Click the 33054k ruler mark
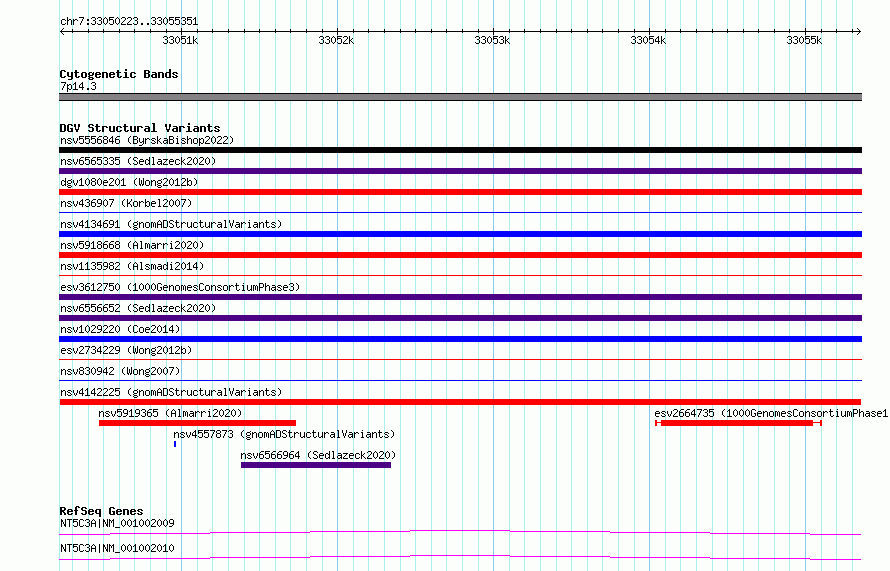The height and width of the screenshot is (571, 890). coord(648,40)
